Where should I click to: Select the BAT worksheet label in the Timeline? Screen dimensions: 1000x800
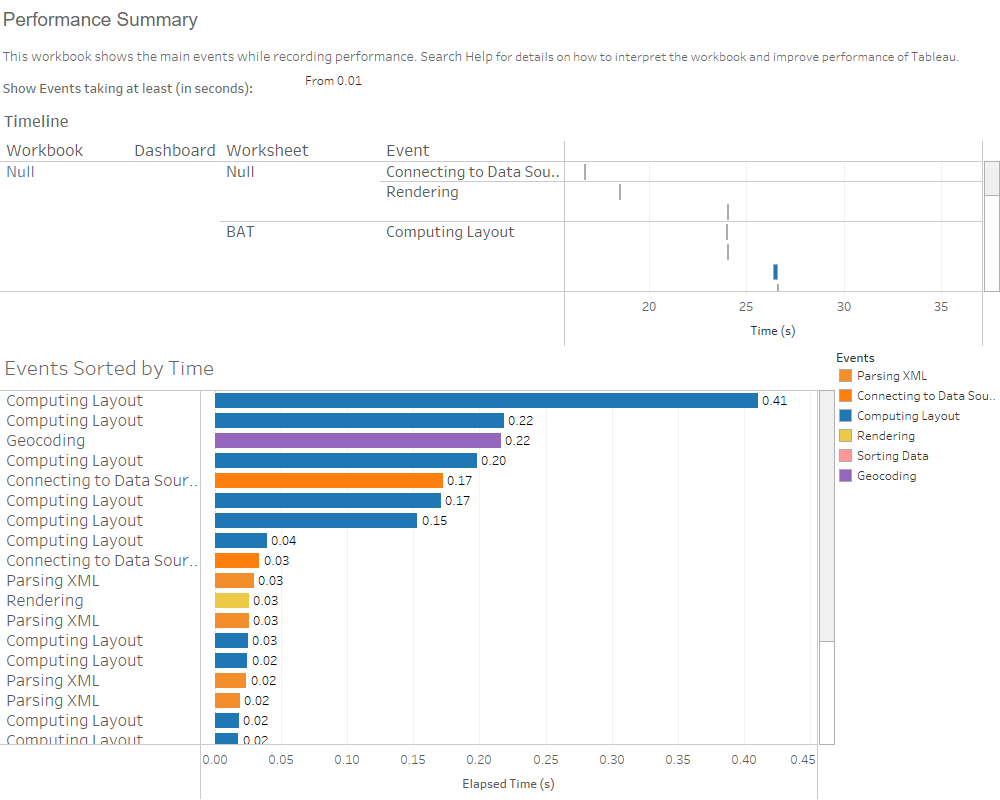(240, 232)
